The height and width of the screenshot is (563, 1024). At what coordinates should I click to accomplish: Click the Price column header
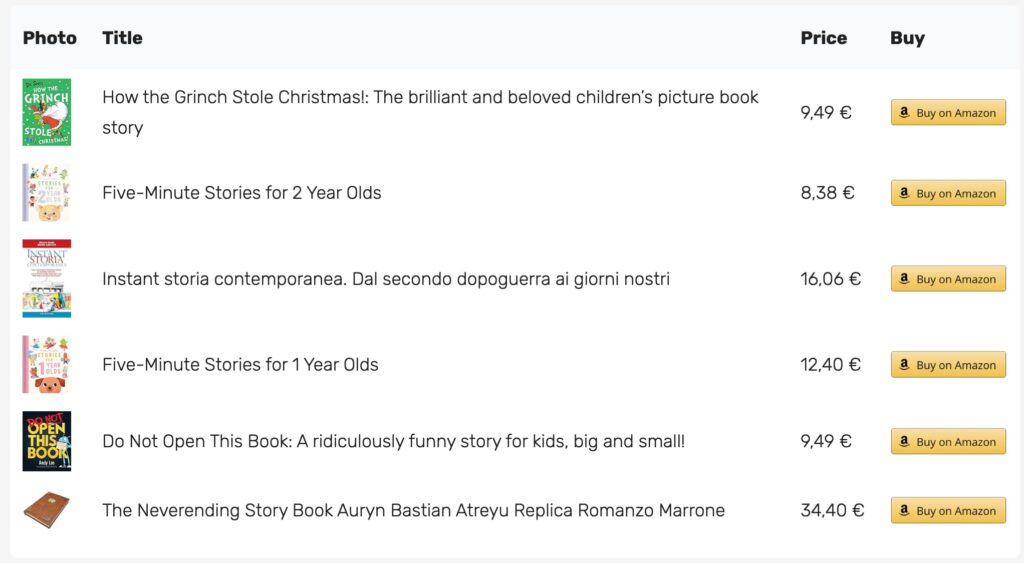(824, 38)
